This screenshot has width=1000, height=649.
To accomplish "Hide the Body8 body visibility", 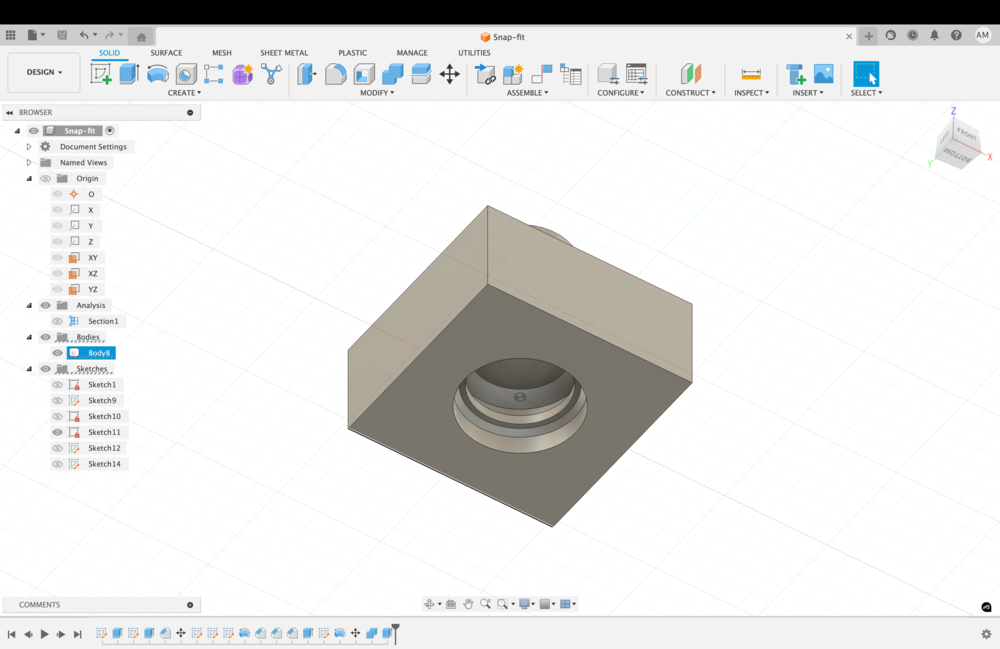I will click(58, 353).
